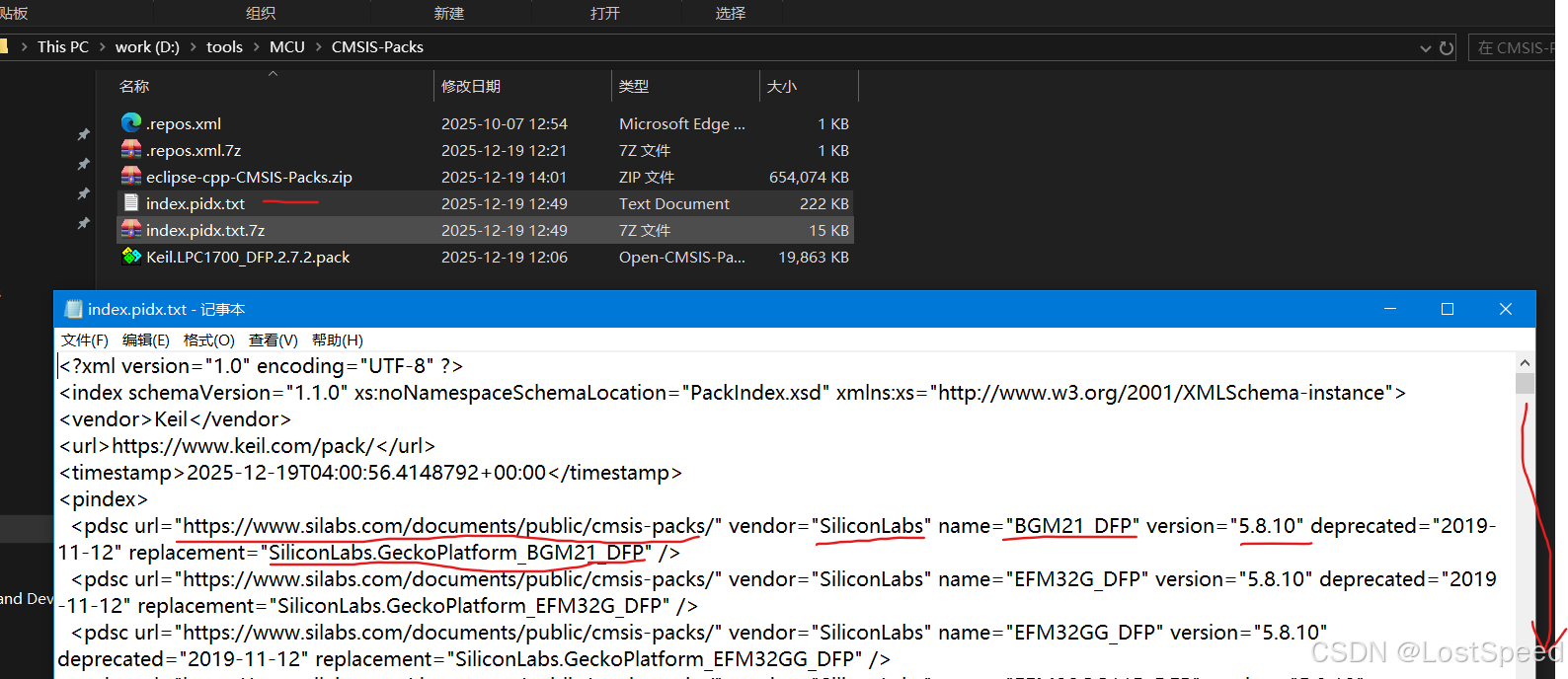Select the file index.pidx.txt
Screen dimensions: 1568x679
pyautogui.click(x=196, y=203)
